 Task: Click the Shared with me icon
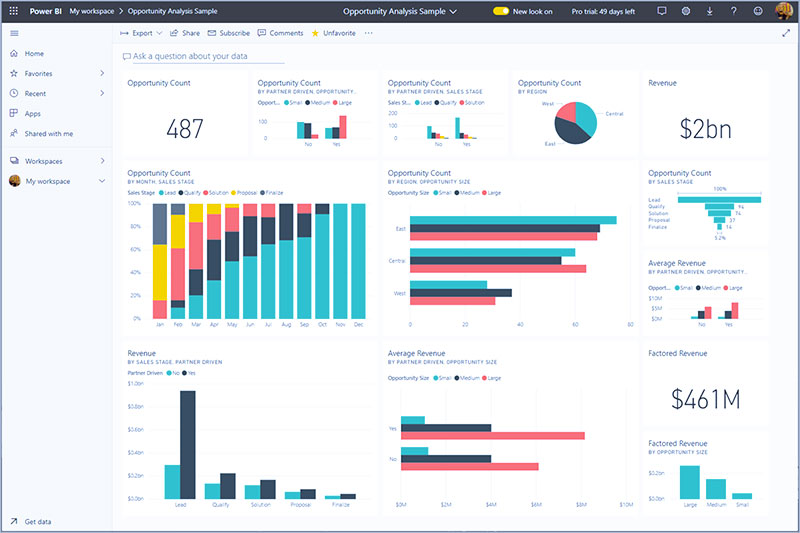(14, 133)
